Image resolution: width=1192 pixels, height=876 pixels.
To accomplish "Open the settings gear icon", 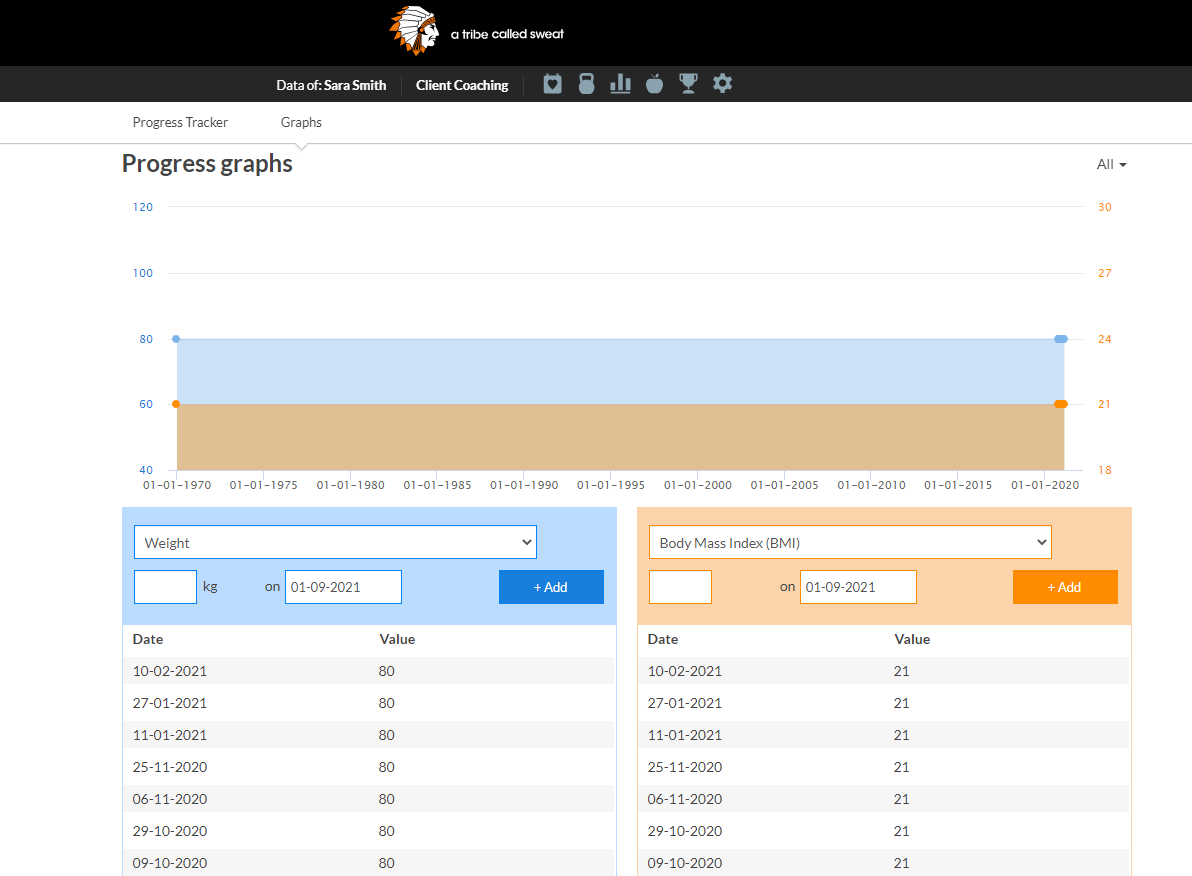I will point(722,84).
